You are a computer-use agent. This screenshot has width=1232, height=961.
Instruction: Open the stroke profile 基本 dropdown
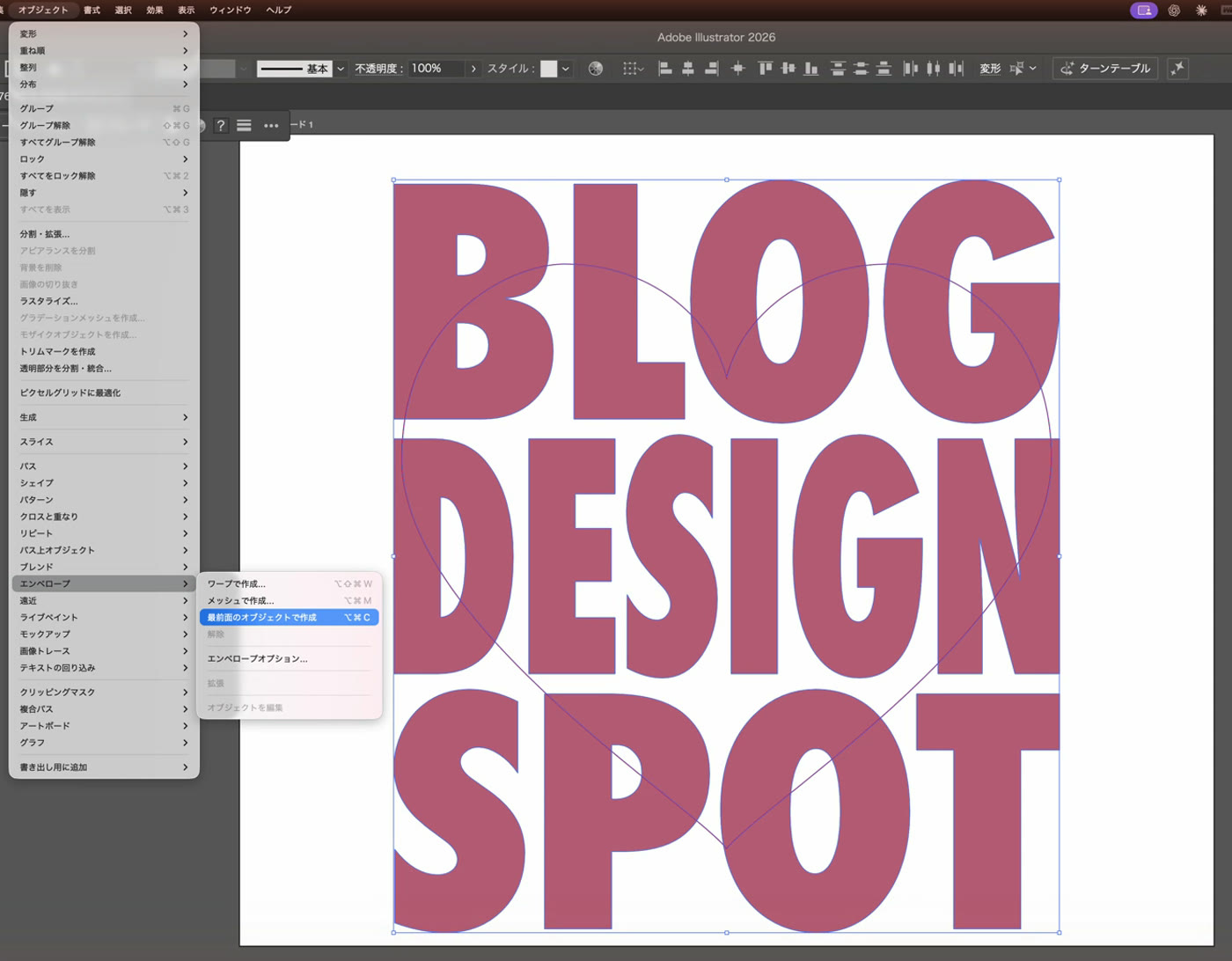341,69
